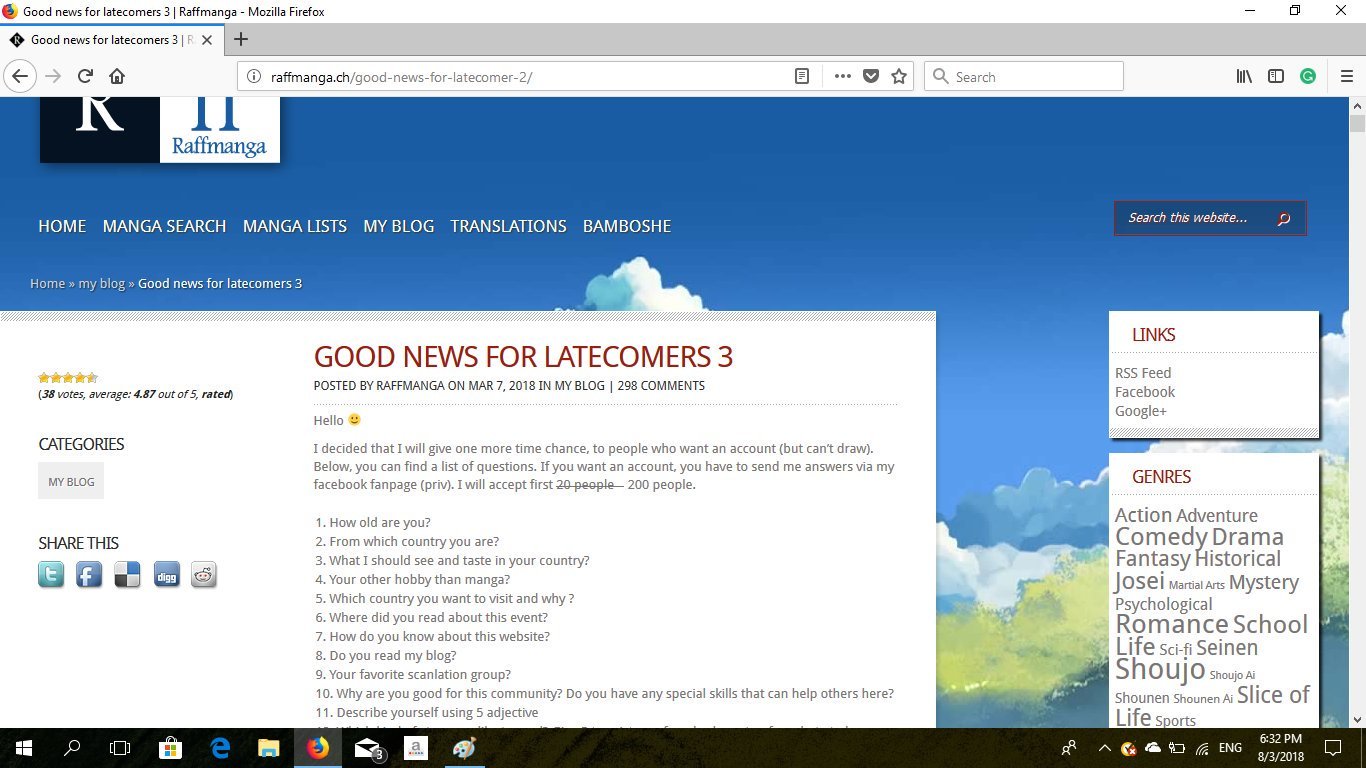Click the Search this website field
Image resolution: width=1366 pixels, height=768 pixels.
pyautogui.click(x=1195, y=218)
